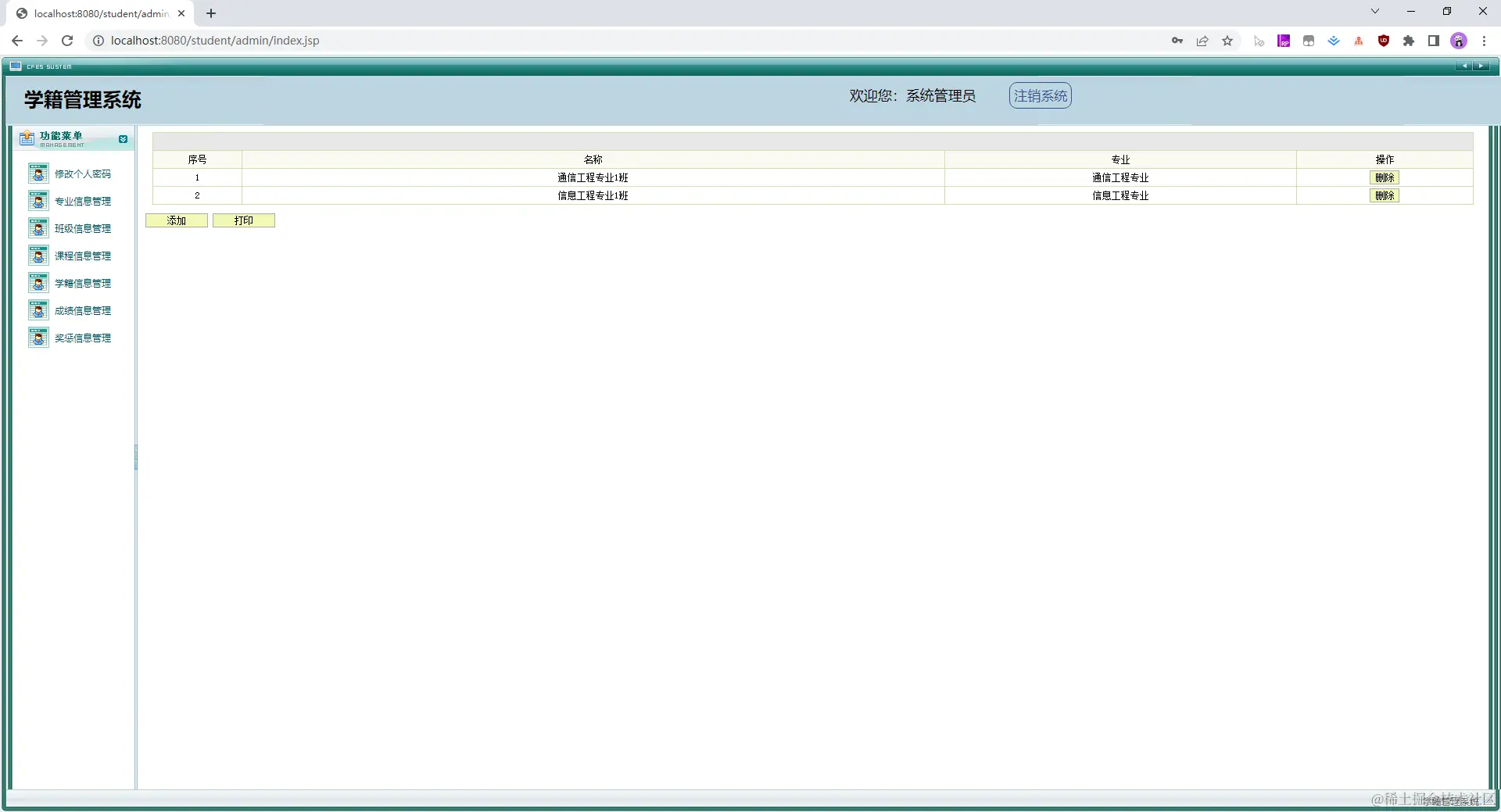Open the uBlock Origin shield extension
Screen dimensions: 1501x812
pos(1384,41)
